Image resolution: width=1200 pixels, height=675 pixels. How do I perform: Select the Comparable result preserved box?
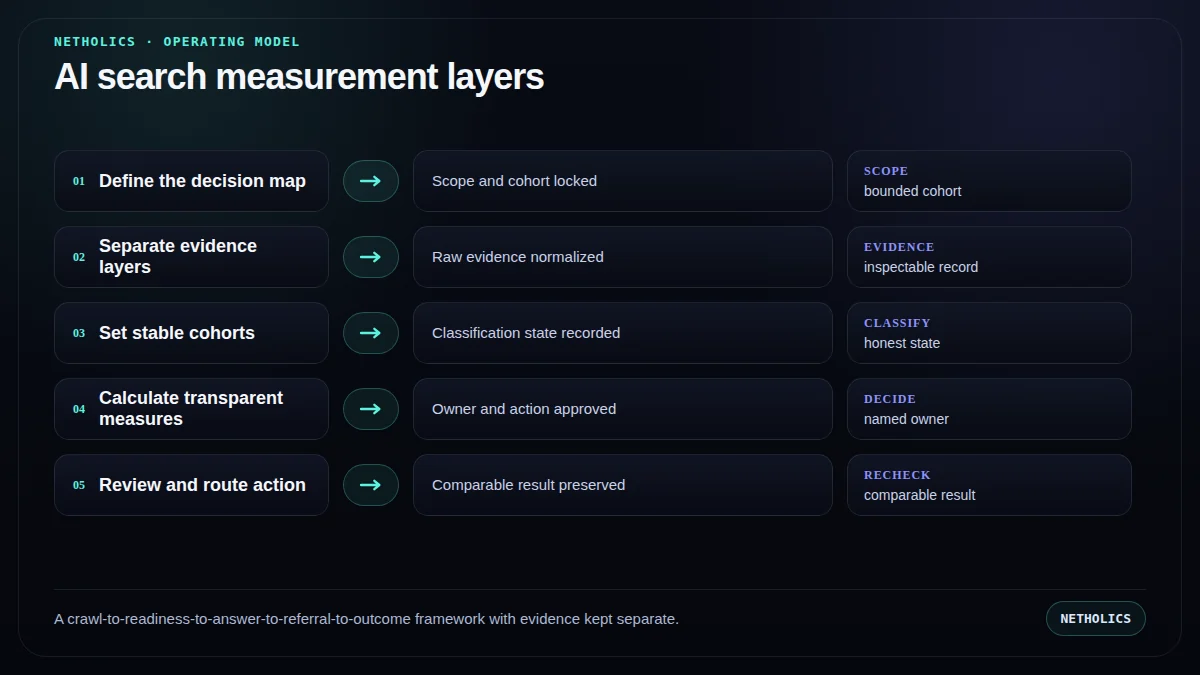(x=623, y=485)
